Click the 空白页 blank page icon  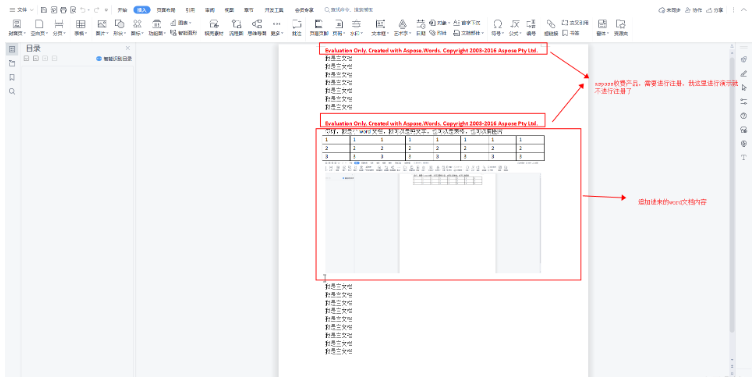(x=38, y=27)
